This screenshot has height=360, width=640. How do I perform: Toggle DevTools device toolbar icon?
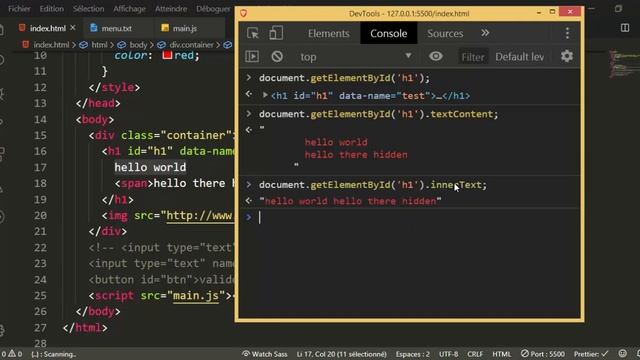pyautogui.click(x=276, y=33)
